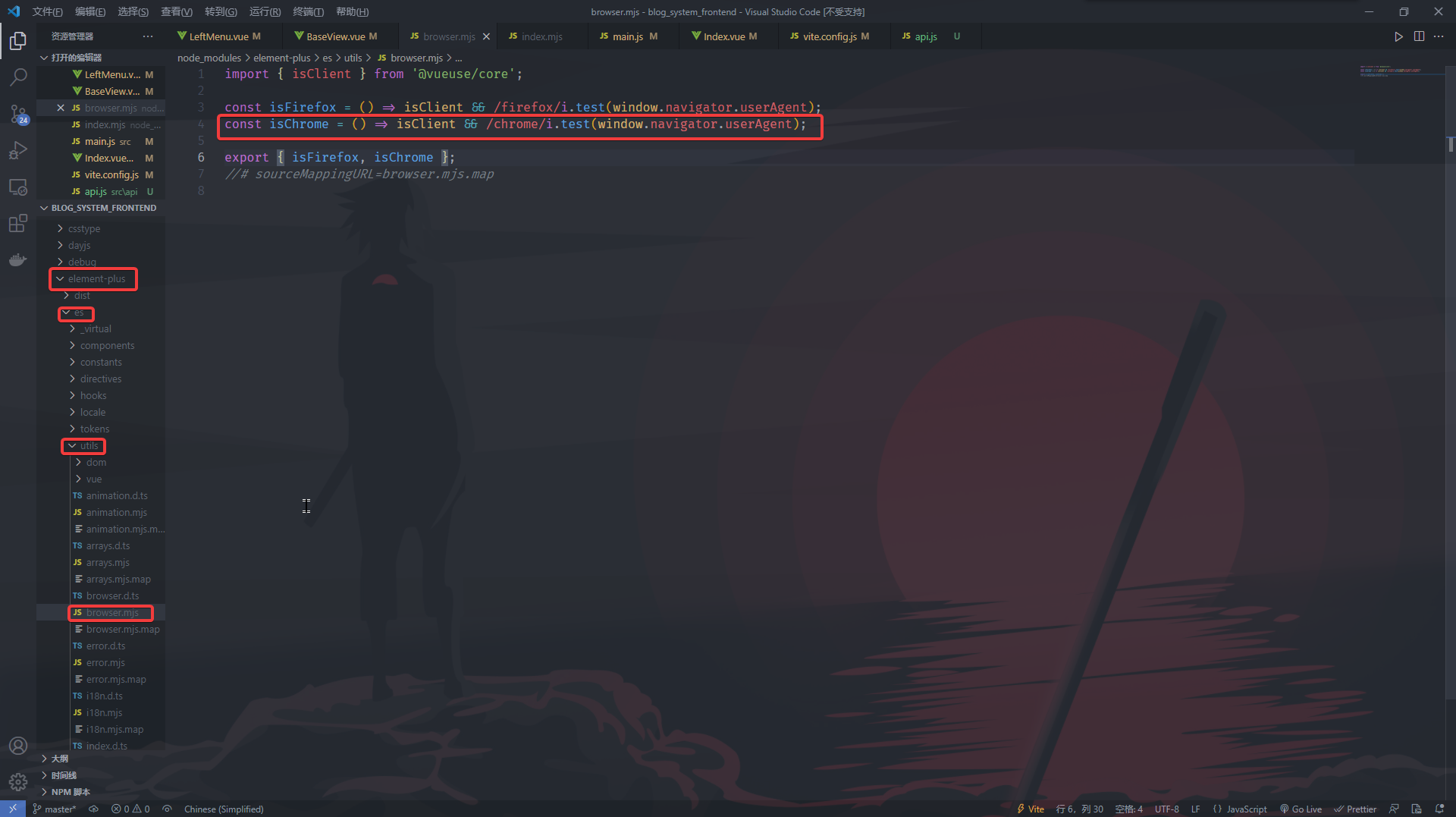Image resolution: width=1456 pixels, height=817 pixels.
Task: Open the Explorer view
Action: (18, 42)
